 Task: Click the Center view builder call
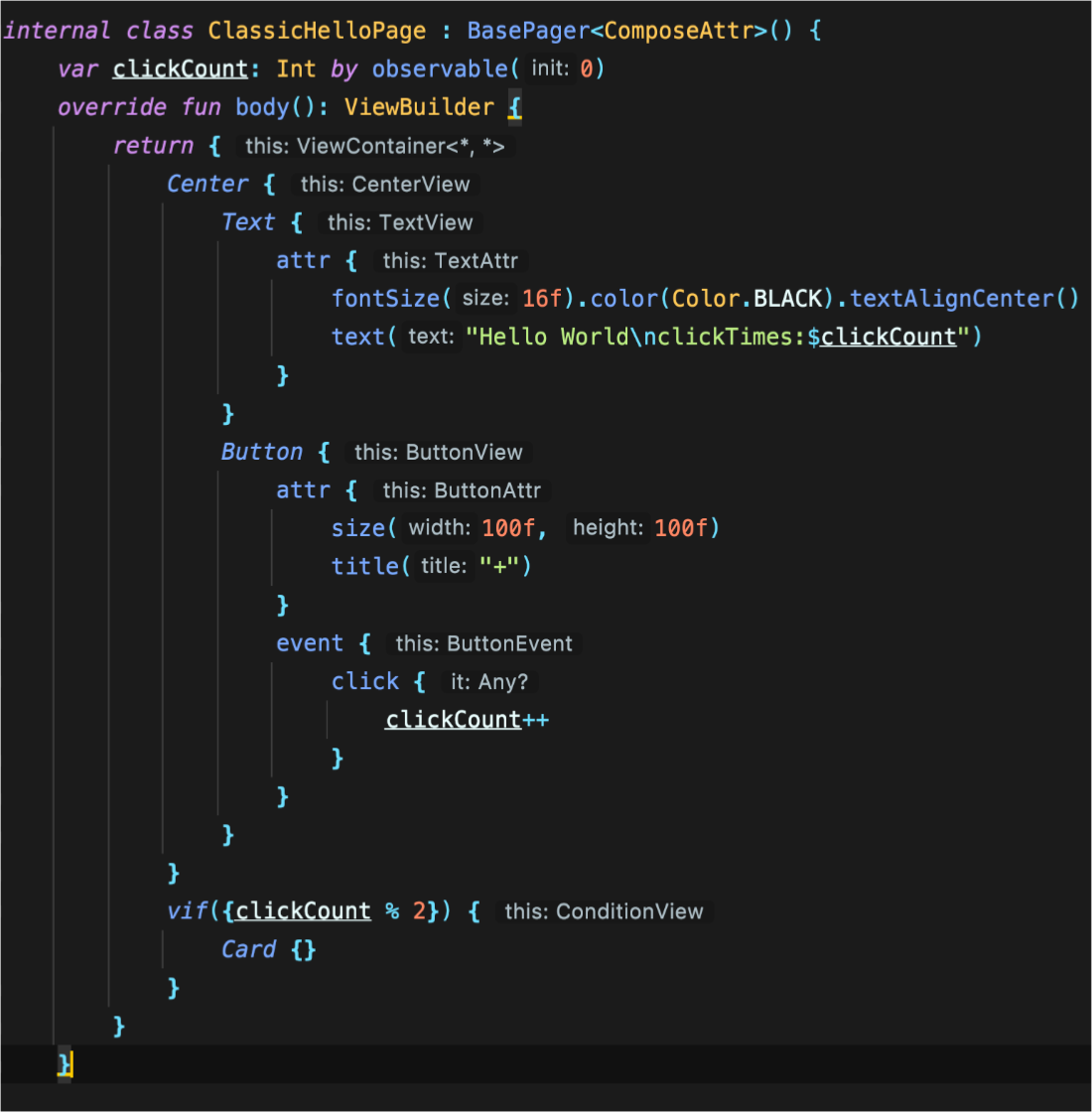(207, 184)
